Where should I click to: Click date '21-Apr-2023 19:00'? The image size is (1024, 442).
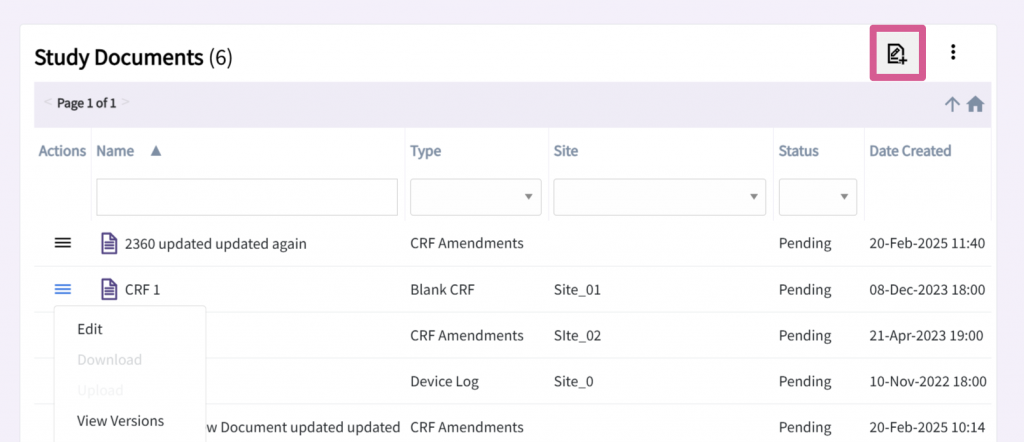coord(926,335)
